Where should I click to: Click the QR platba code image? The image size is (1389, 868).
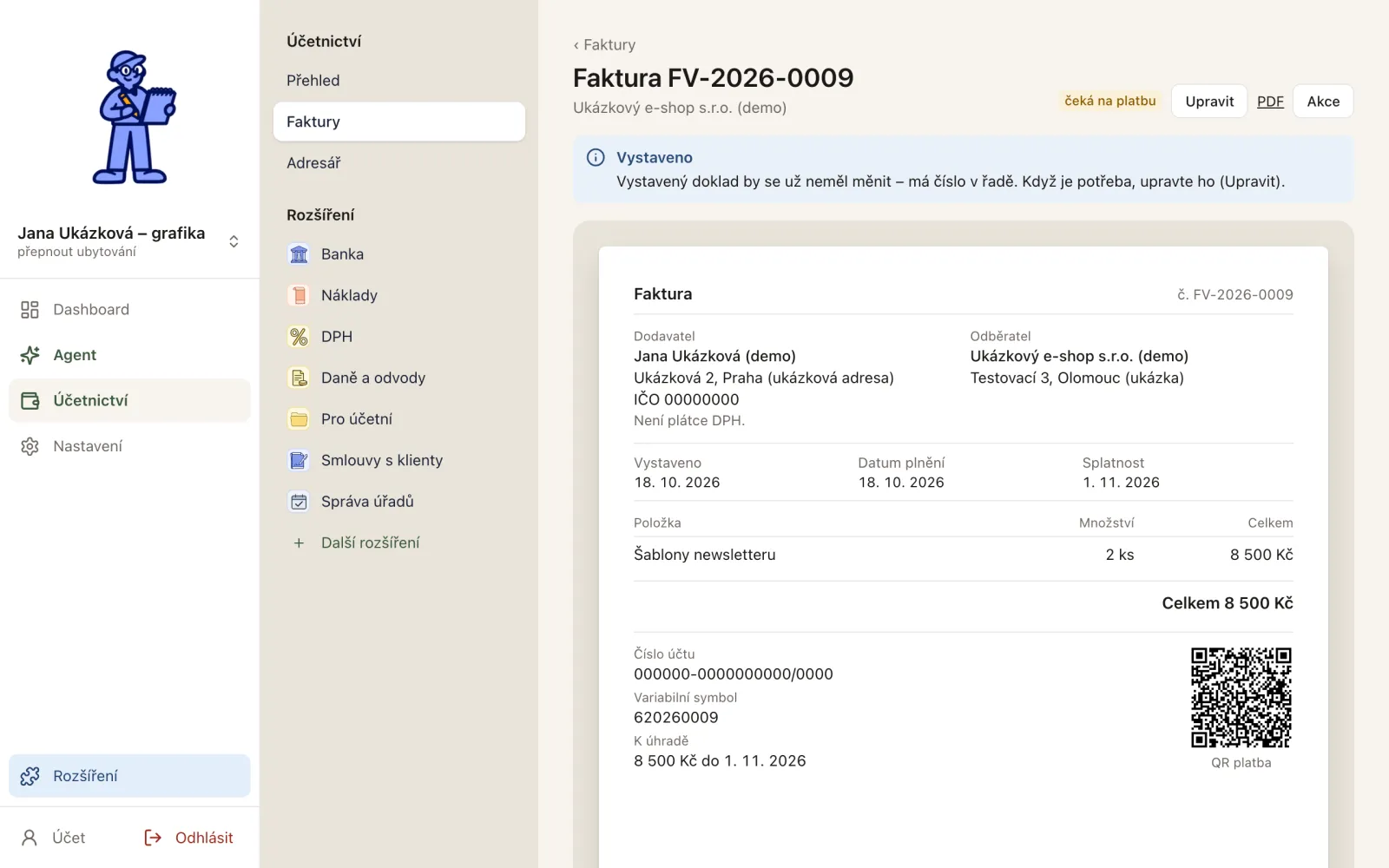coord(1241,697)
